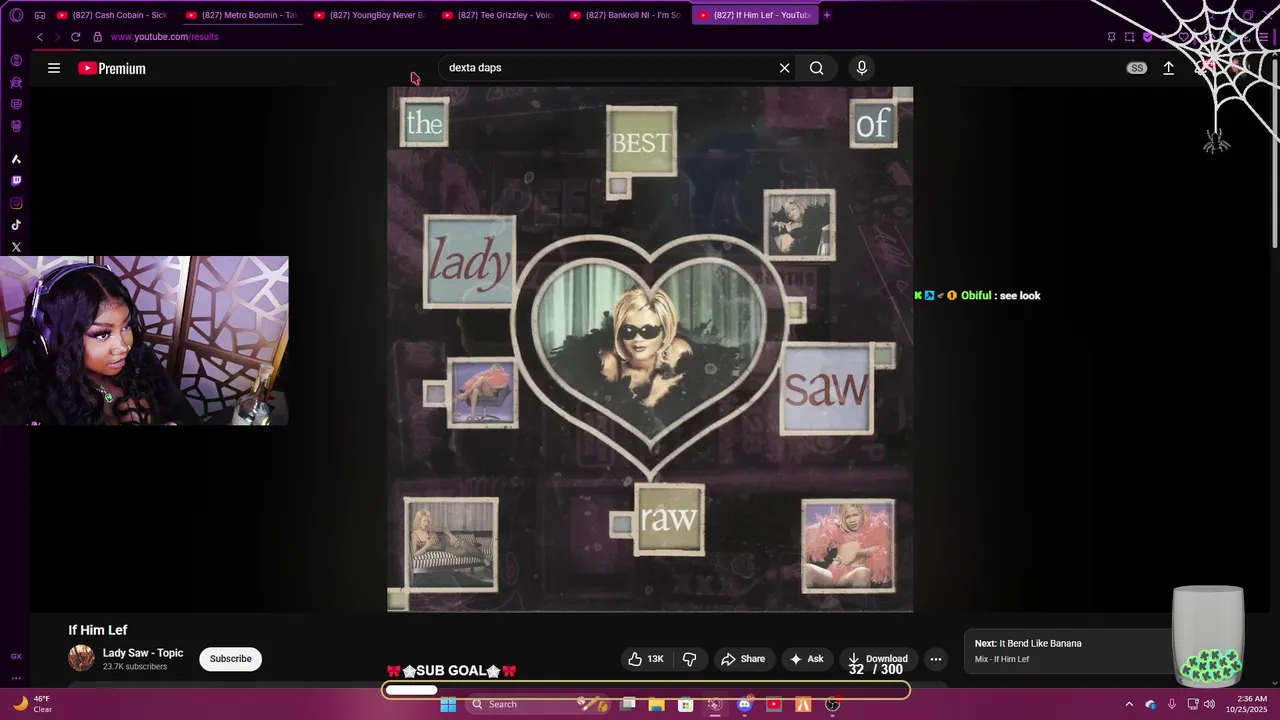Open Microsoft Store taskbar icon
Viewport: 1280px width, 720px height.
click(685, 704)
